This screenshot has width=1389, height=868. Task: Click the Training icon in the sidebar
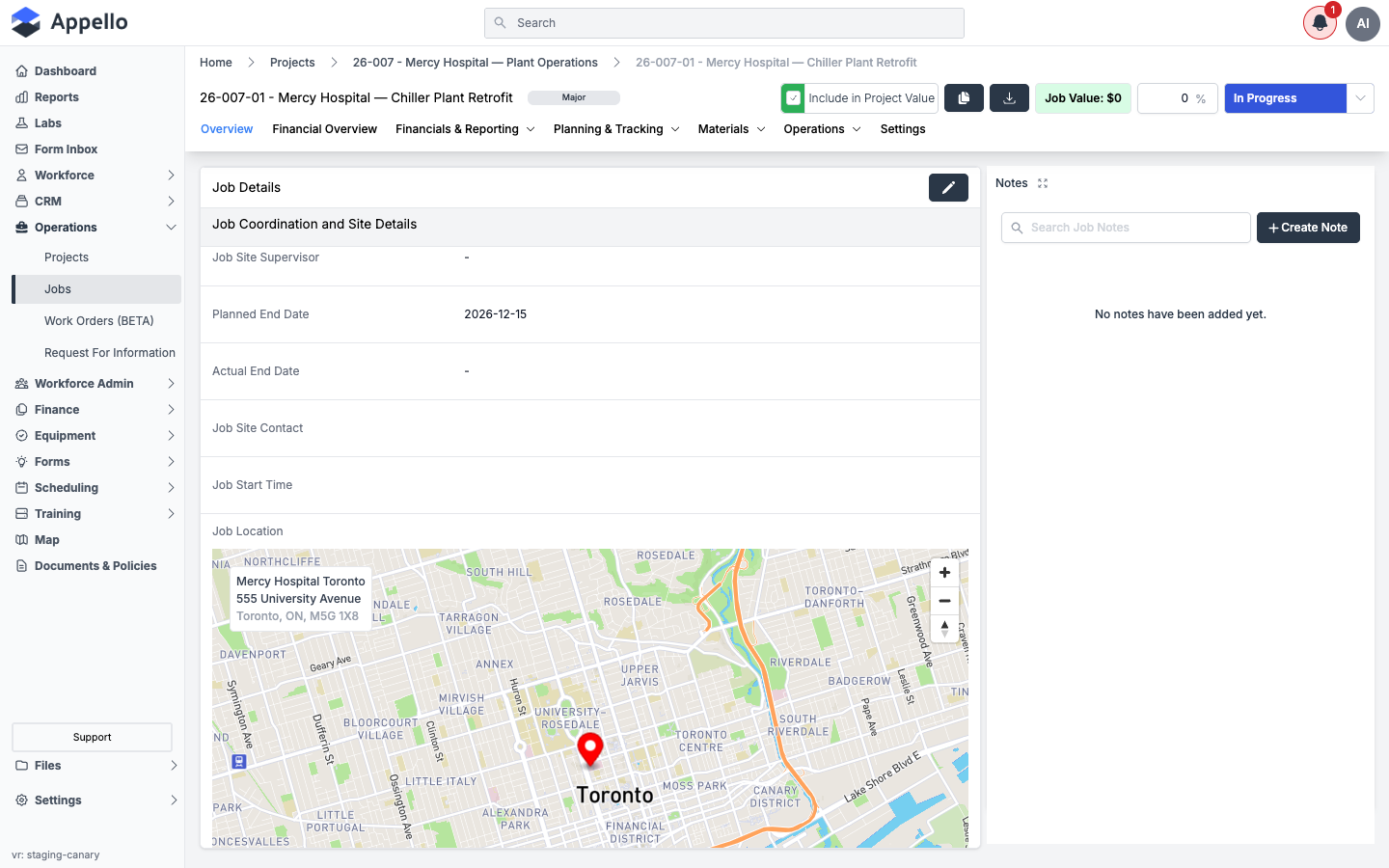point(21,513)
